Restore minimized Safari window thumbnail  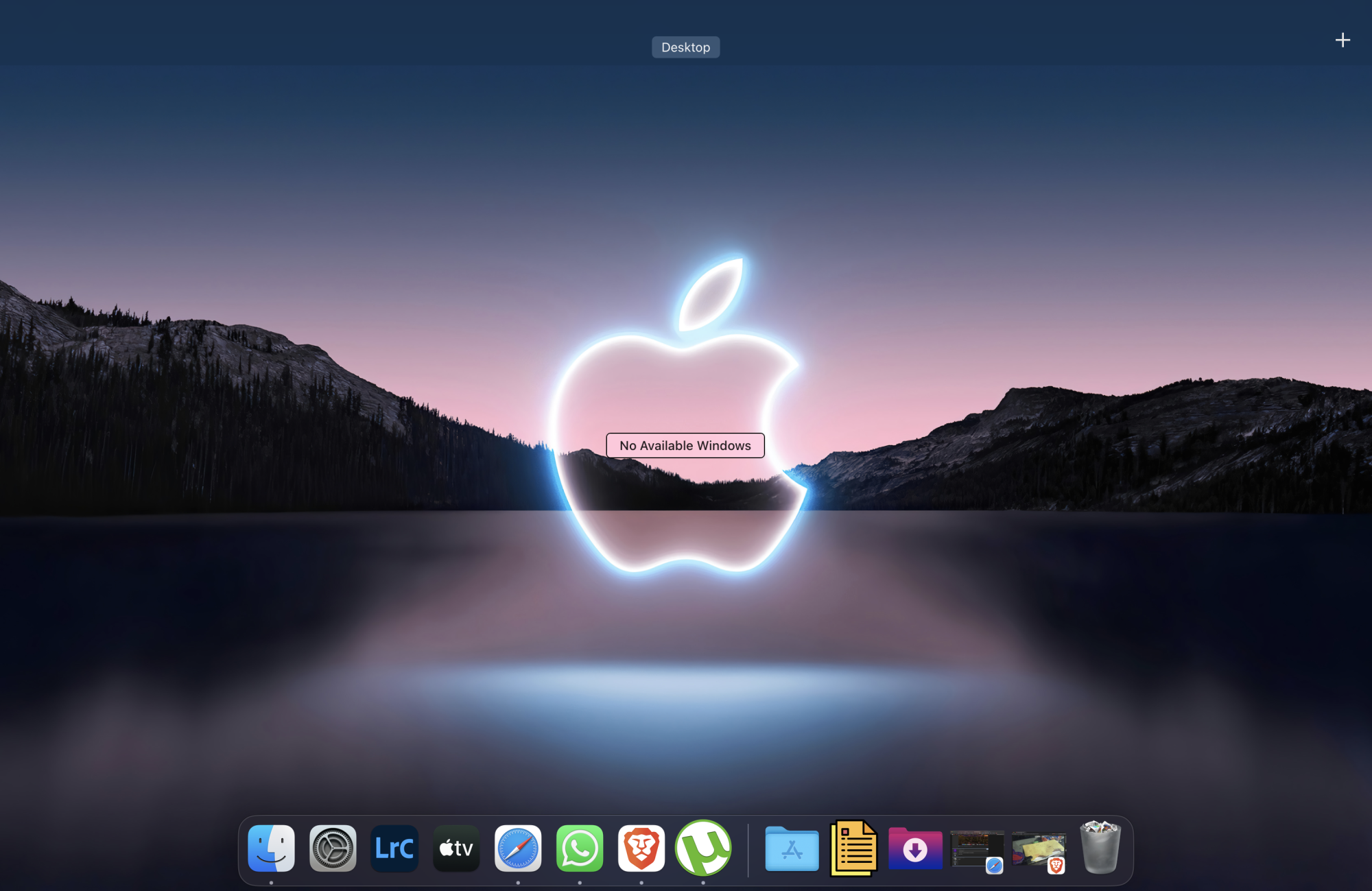point(976,849)
